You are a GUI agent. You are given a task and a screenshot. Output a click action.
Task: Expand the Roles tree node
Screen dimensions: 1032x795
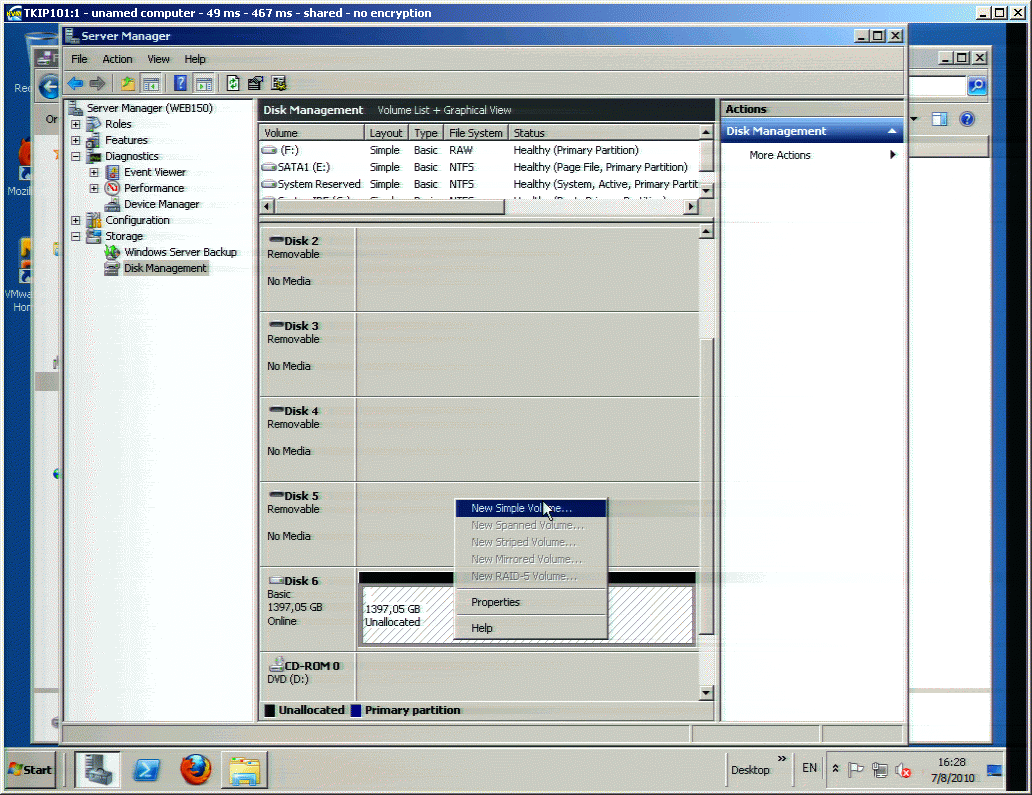pos(76,124)
